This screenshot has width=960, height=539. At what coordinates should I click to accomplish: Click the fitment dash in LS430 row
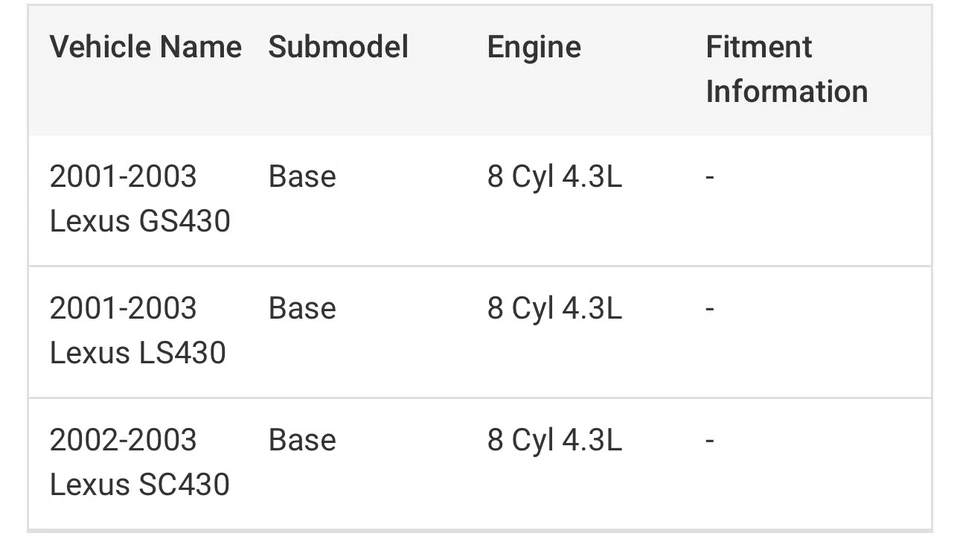710,309
